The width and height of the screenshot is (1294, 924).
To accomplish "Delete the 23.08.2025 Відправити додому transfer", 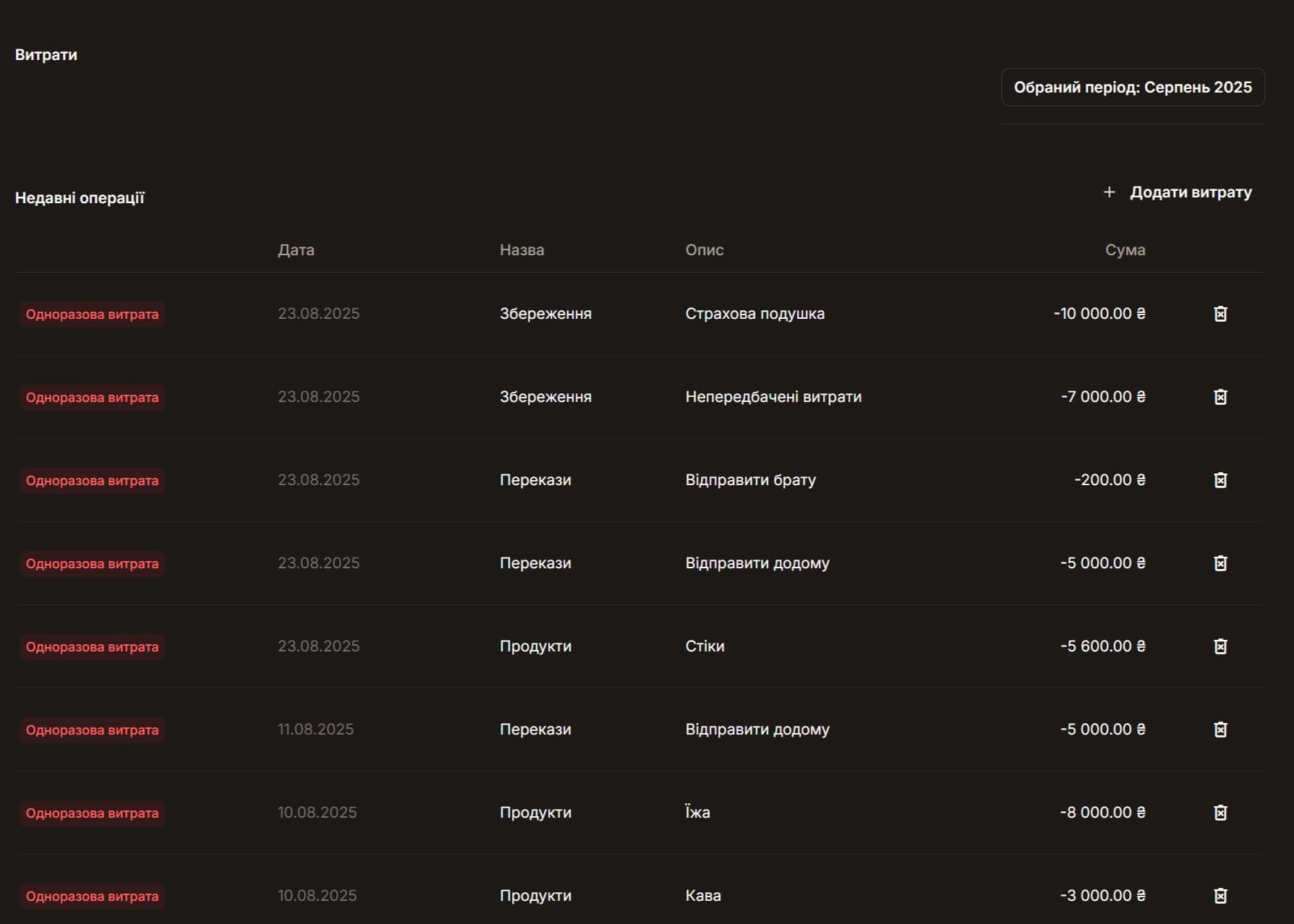I will tap(1219, 563).
